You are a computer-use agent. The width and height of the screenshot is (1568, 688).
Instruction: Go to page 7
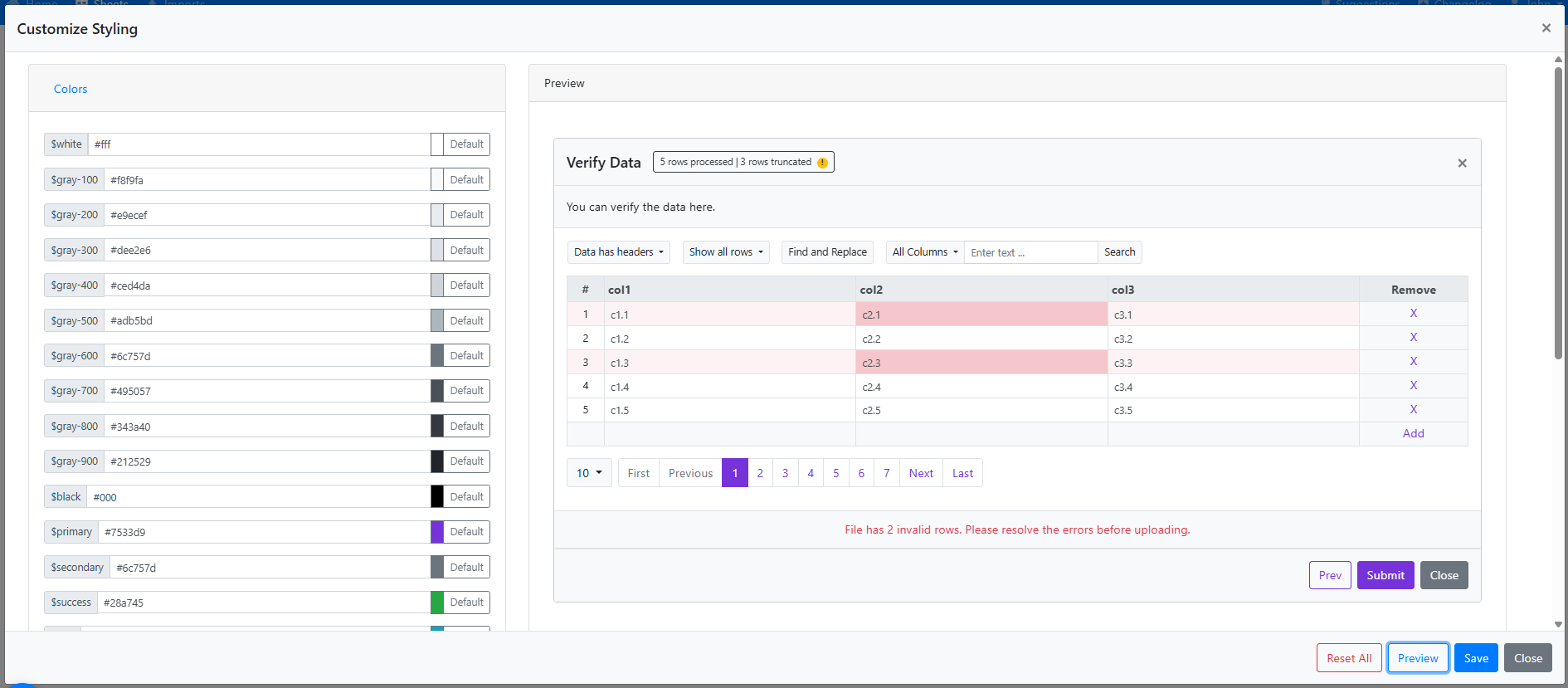click(886, 473)
